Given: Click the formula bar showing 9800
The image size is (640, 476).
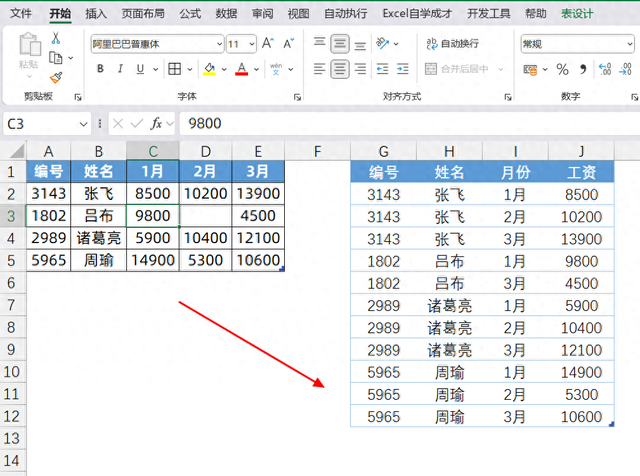Looking at the screenshot, I should point(411,123).
